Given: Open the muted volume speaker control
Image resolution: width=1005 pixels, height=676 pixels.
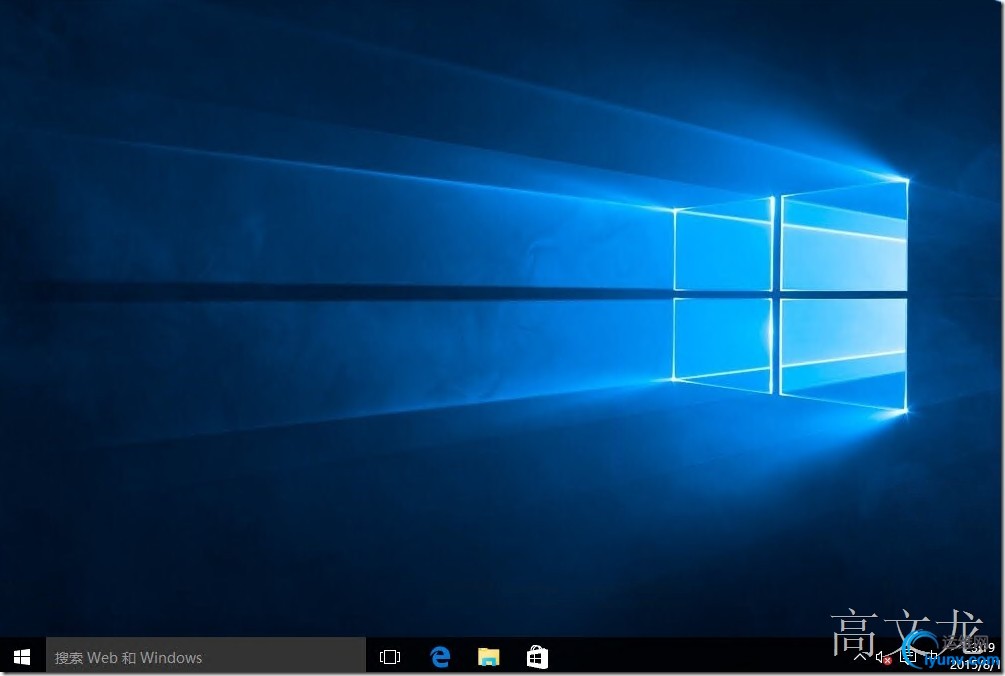Looking at the screenshot, I should 882,658.
